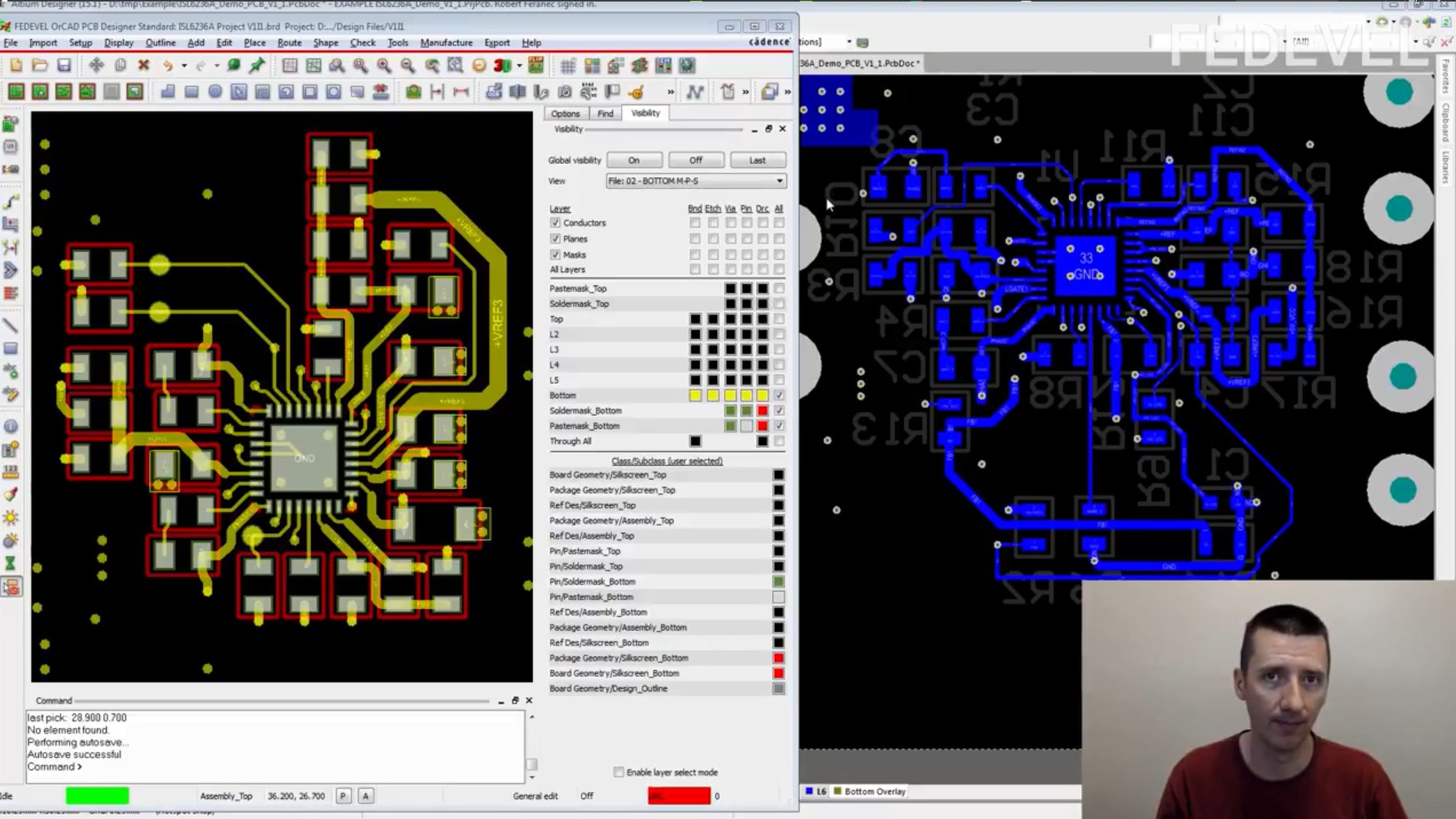
Task: Click the green pin (fix) icon
Action: [x=257, y=66]
